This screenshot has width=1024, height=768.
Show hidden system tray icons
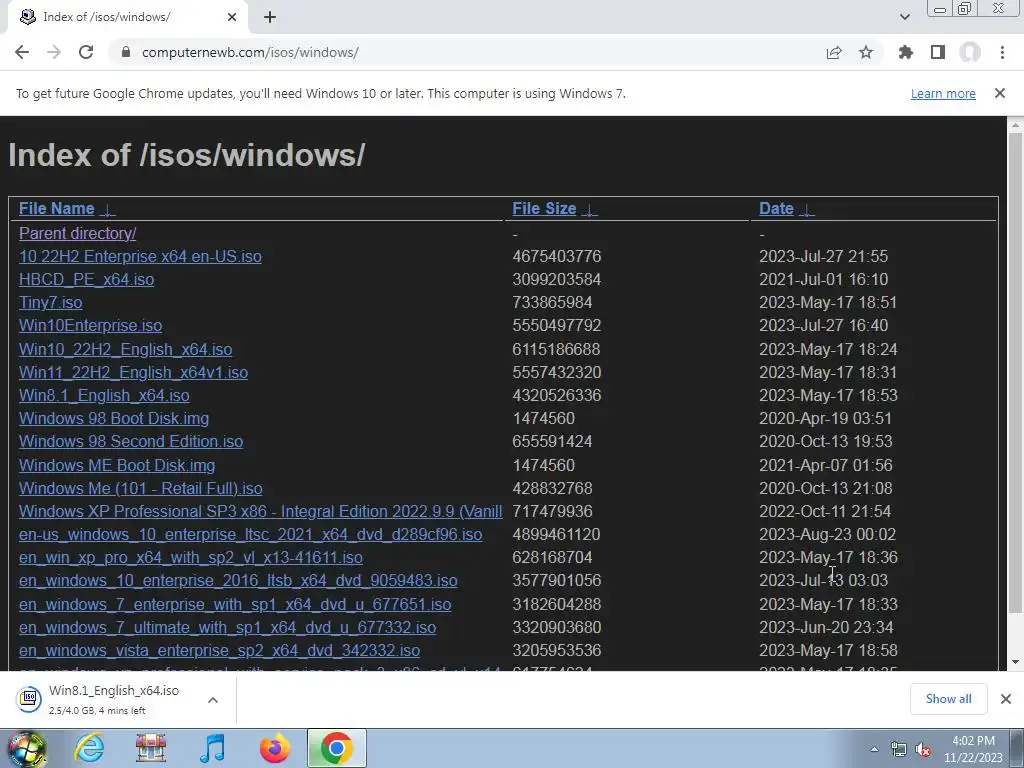[x=874, y=749]
